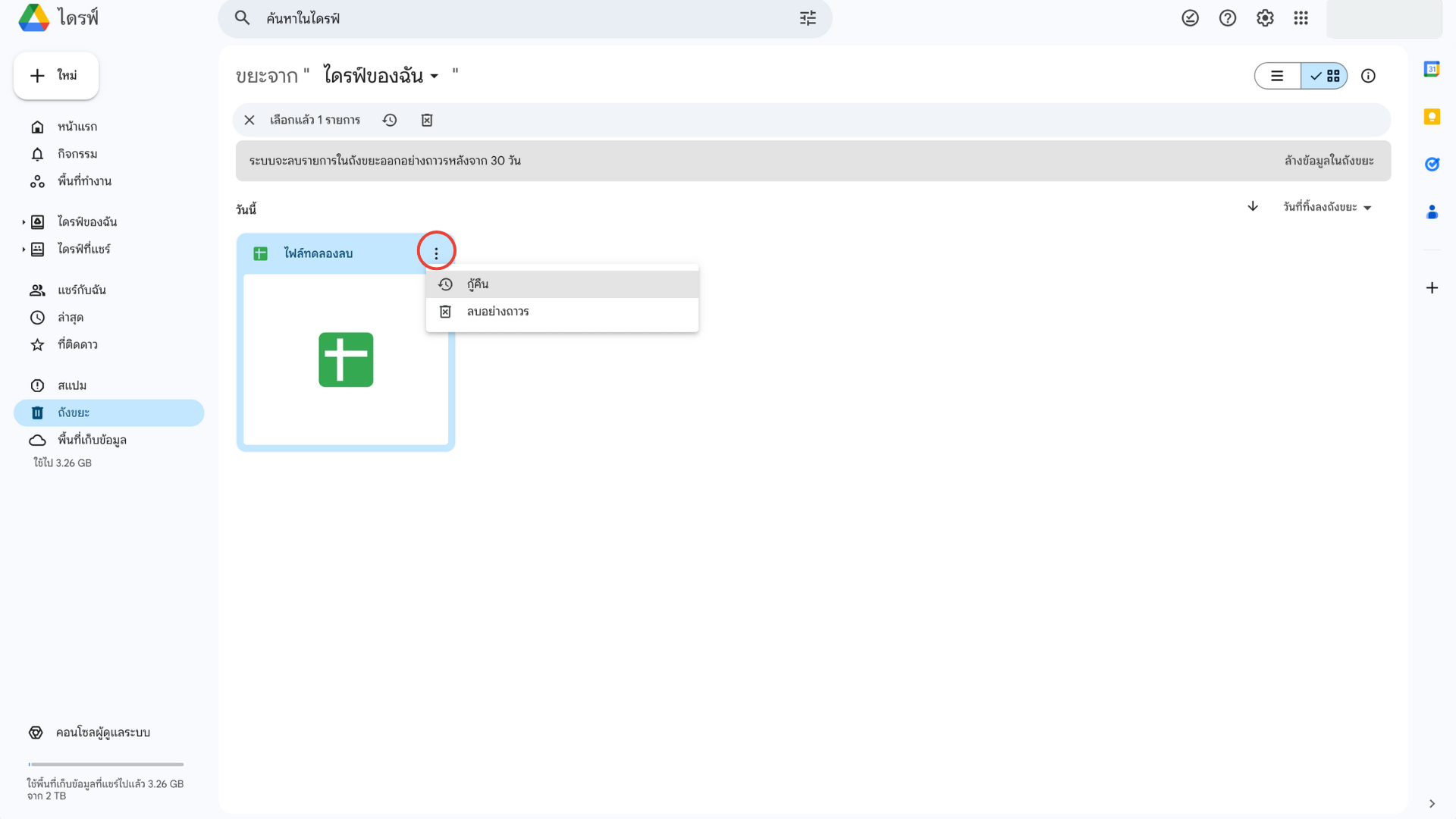Click the ค้นหาในไดรฟ์ search field
Viewport: 1456px width, 819px height.
point(525,18)
